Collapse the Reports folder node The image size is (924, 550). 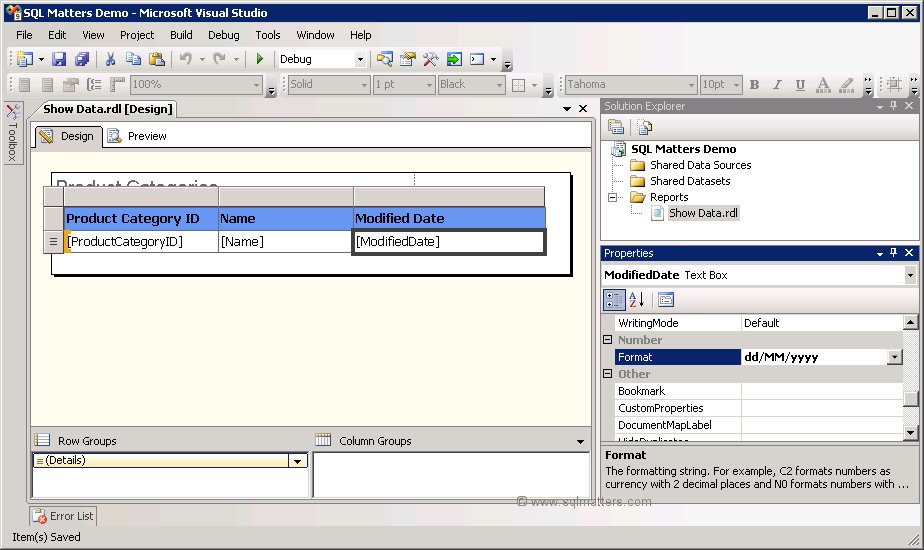(x=613, y=197)
